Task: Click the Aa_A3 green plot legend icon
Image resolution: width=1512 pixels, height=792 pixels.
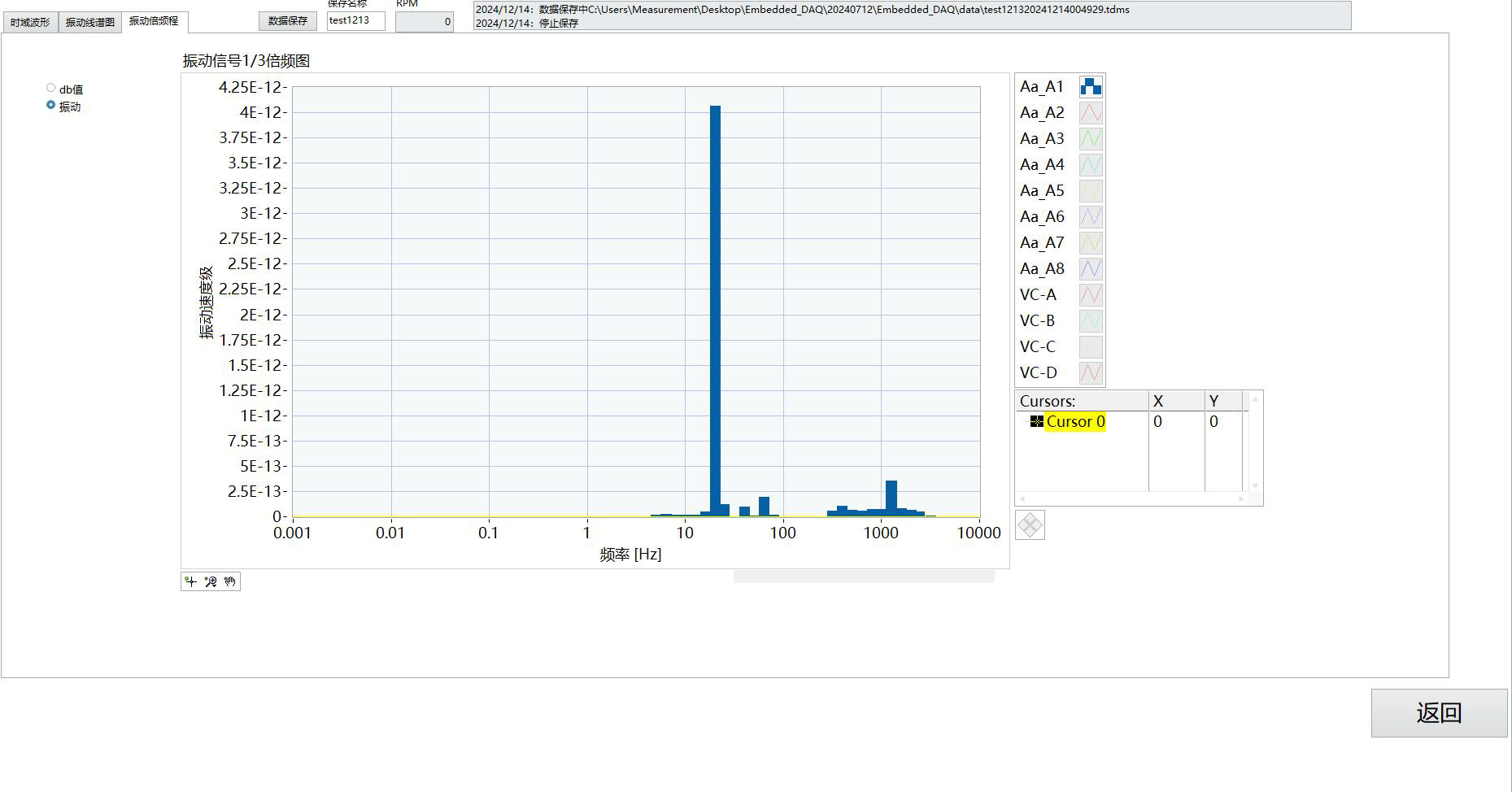Action: pos(1091,138)
